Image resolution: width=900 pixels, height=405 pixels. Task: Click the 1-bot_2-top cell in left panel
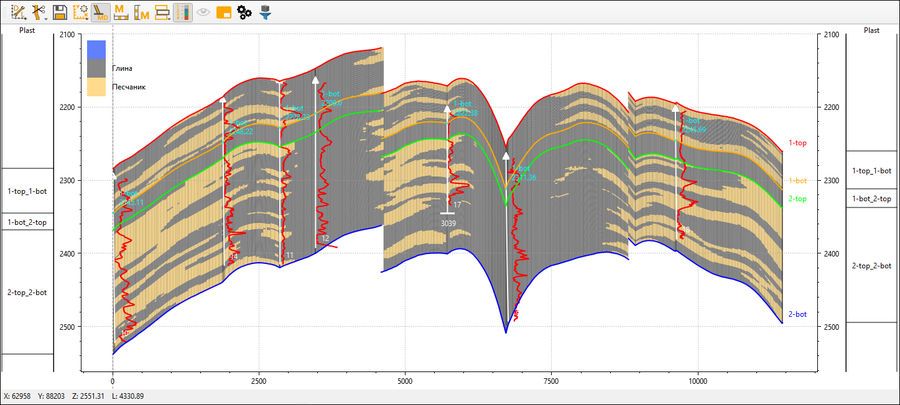point(27,221)
